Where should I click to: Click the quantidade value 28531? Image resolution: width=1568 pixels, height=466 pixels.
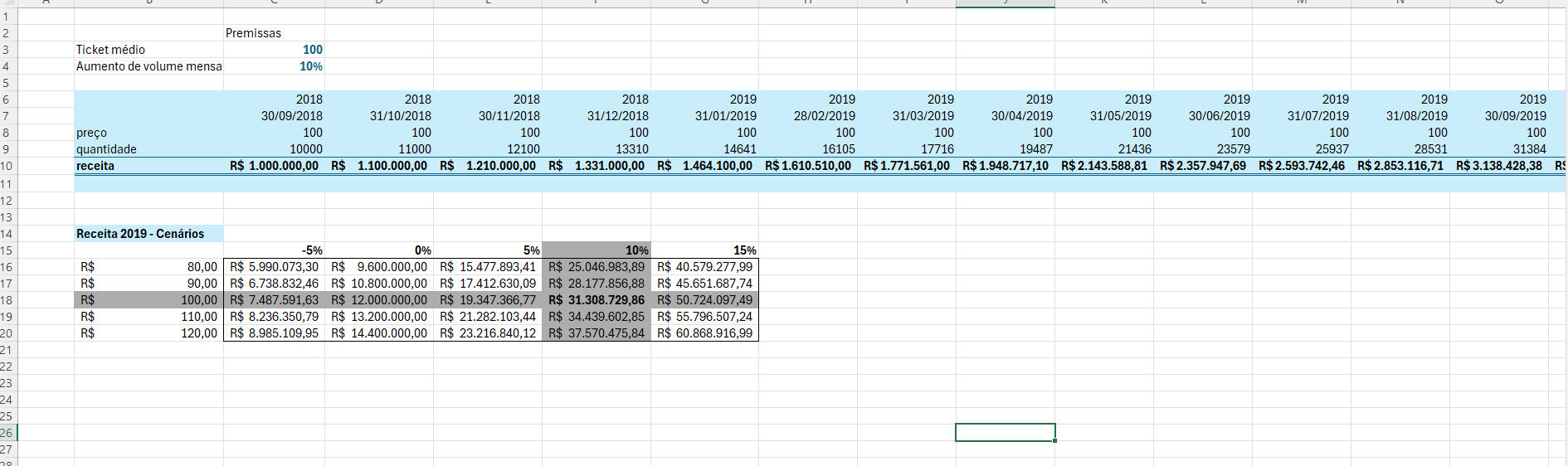[1400, 149]
